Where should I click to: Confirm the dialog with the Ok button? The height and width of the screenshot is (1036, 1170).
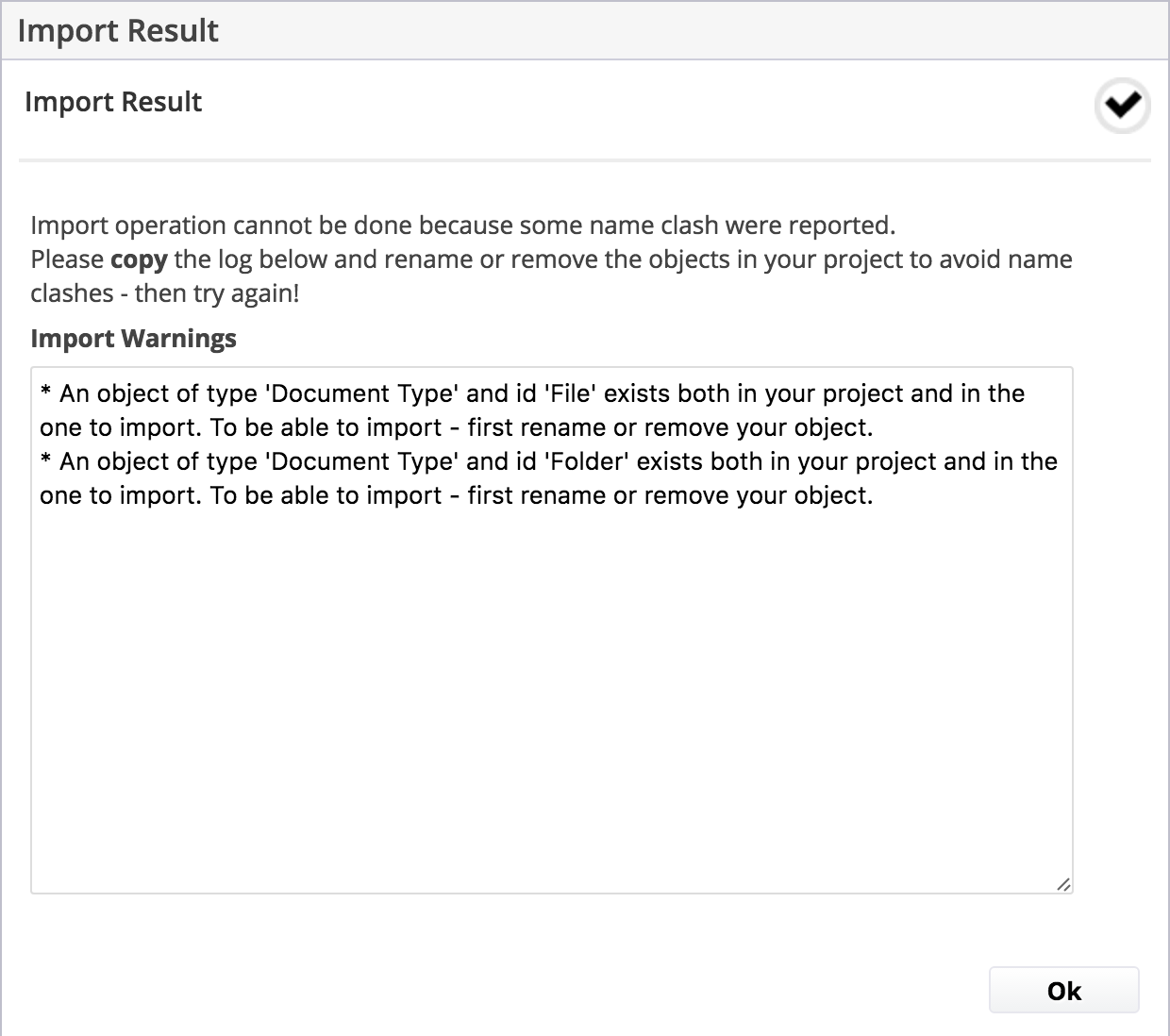1063,991
